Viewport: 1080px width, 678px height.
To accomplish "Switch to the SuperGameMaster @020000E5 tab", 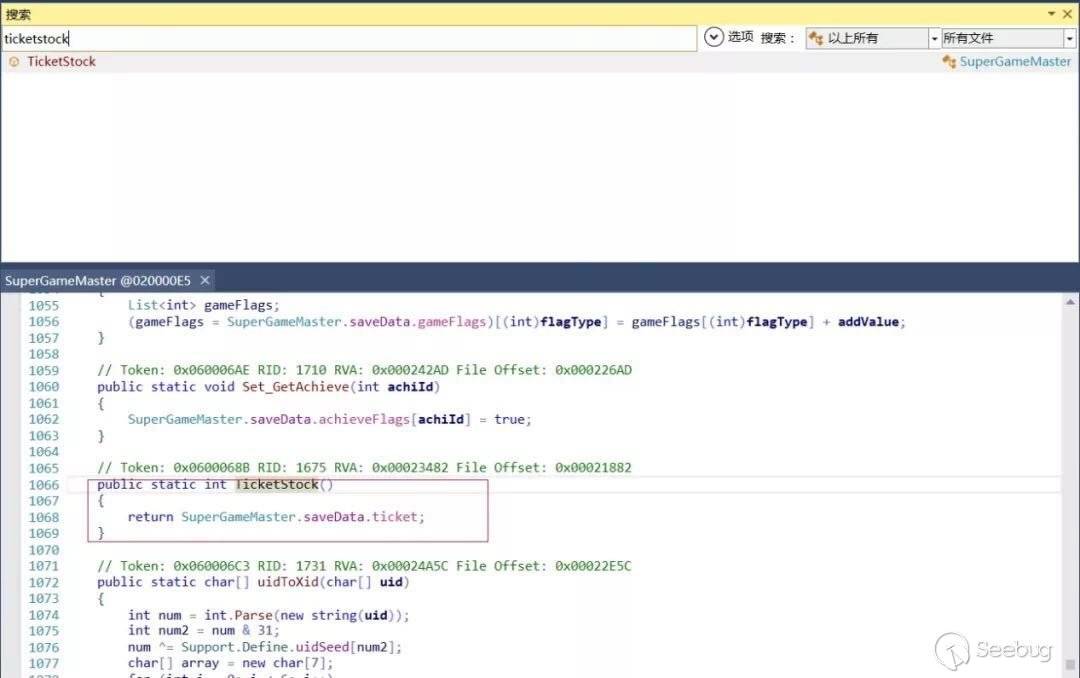I will tap(97, 281).
